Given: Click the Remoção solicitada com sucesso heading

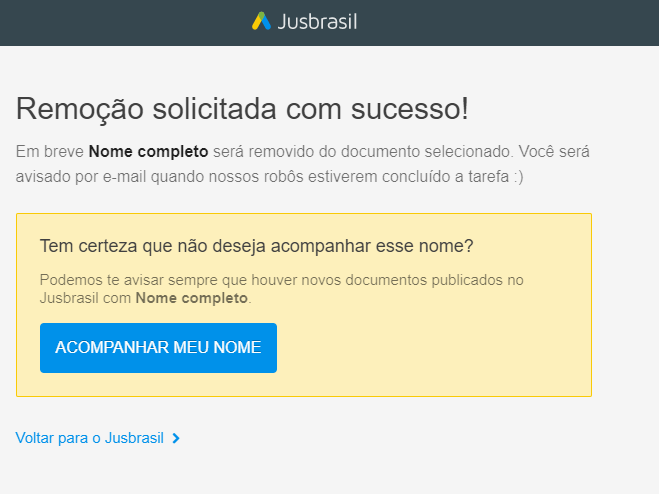Looking at the screenshot, I should [x=242, y=109].
